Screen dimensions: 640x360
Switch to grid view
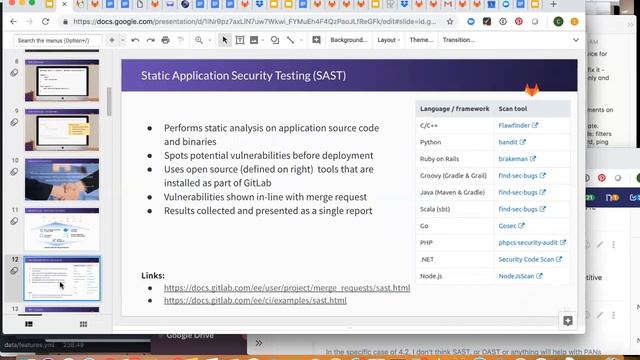click(x=83, y=324)
